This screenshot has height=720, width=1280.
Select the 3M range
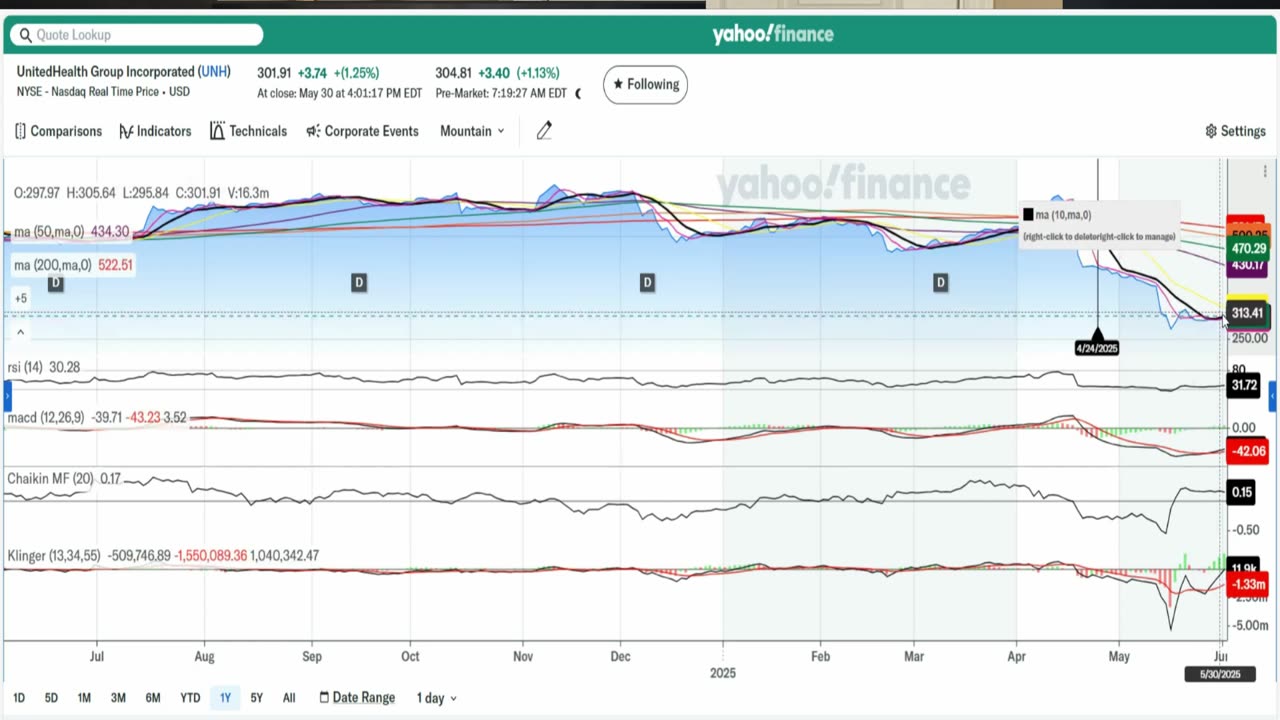click(x=118, y=698)
